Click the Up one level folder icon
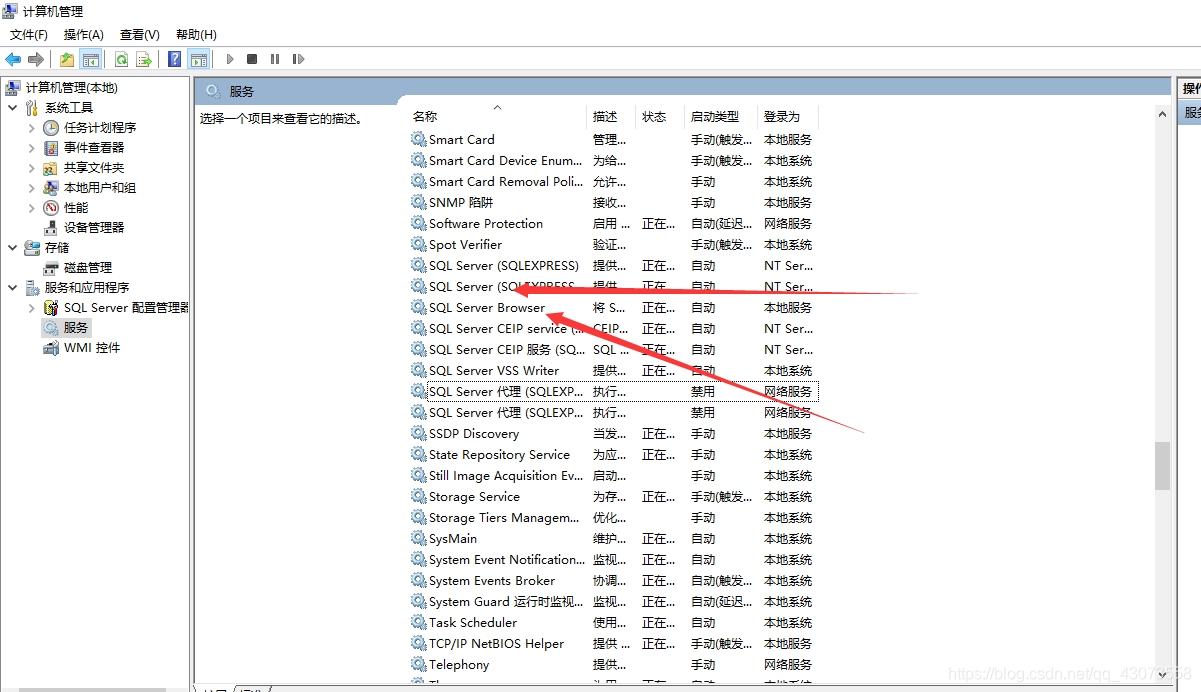Screen dimensions: 1201x692 pyautogui.click(x=67, y=59)
